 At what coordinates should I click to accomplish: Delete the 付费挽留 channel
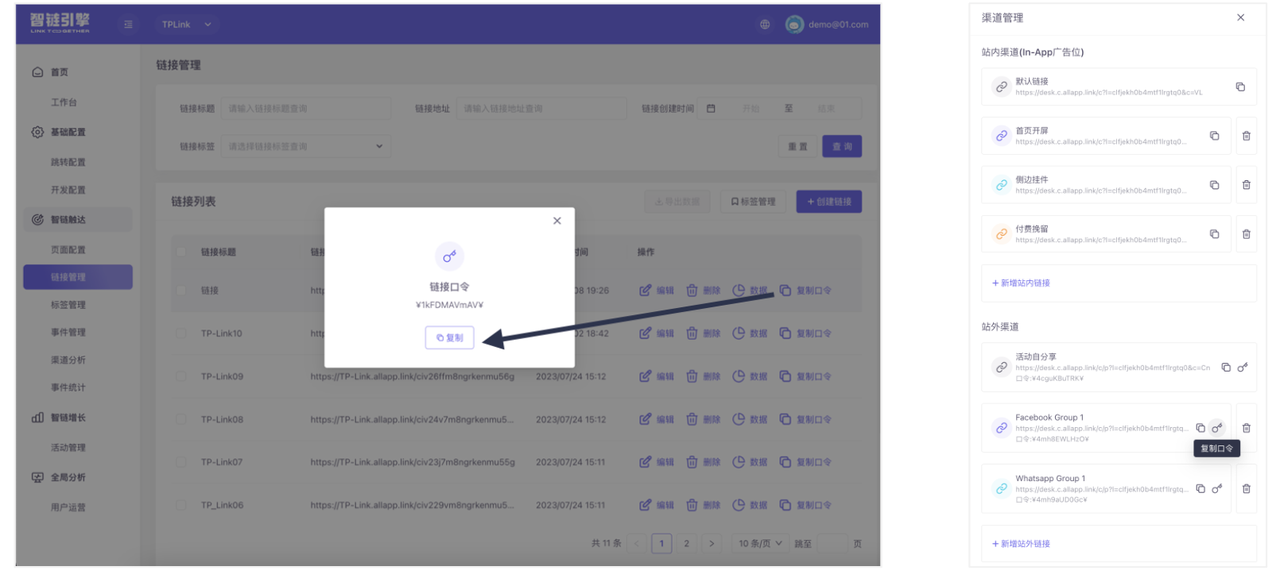click(x=1246, y=234)
